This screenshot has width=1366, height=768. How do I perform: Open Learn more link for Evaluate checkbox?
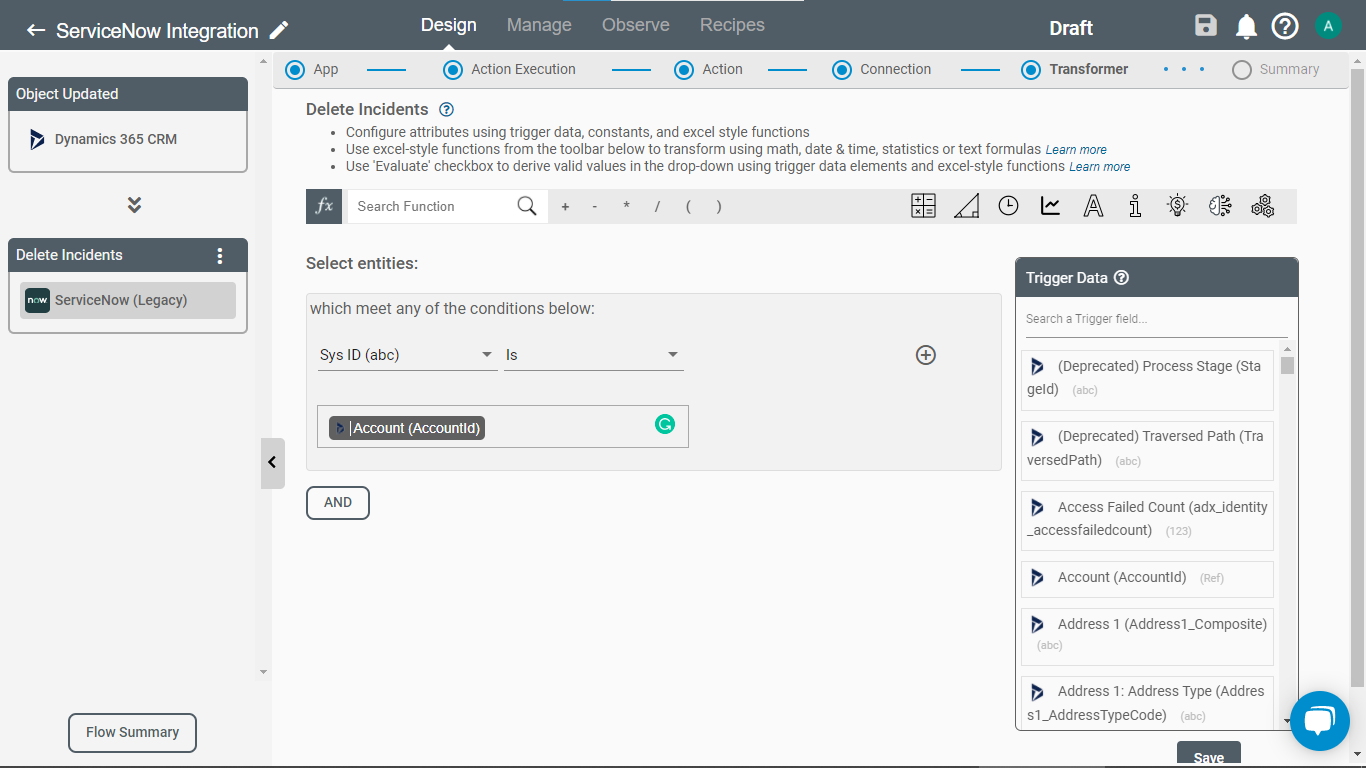coord(1100,167)
